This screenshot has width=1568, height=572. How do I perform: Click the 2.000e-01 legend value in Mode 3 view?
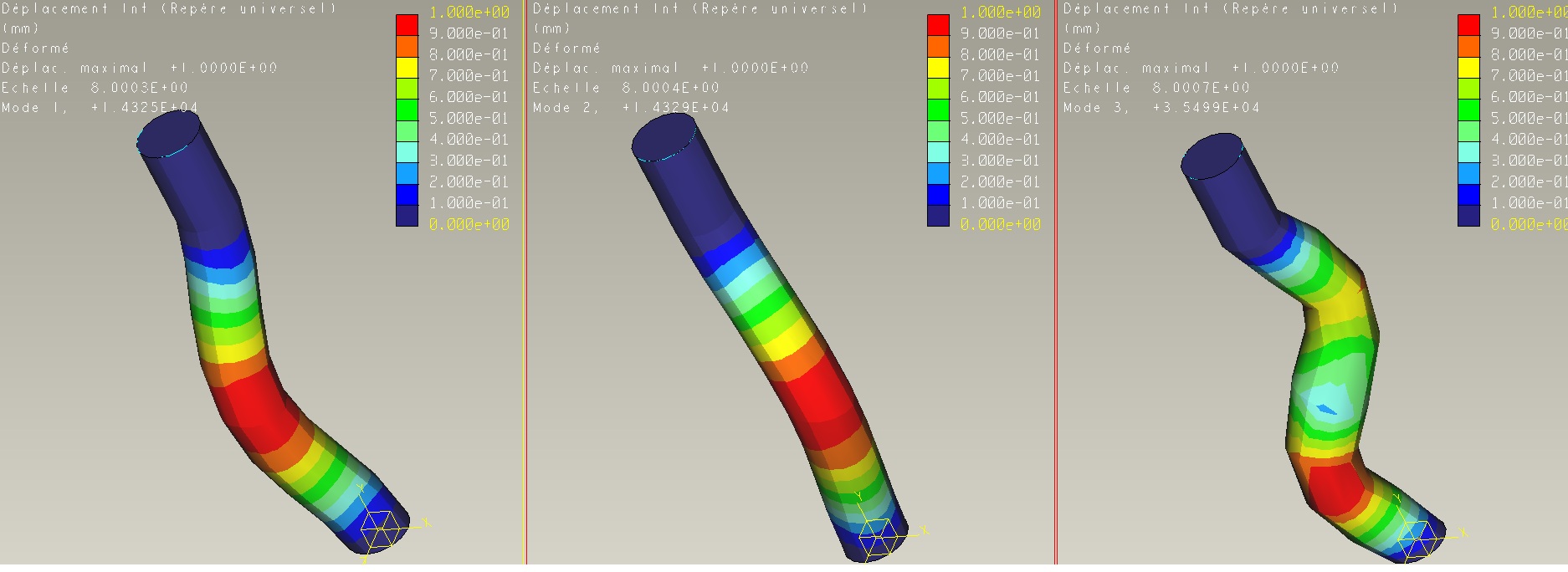tap(1529, 181)
